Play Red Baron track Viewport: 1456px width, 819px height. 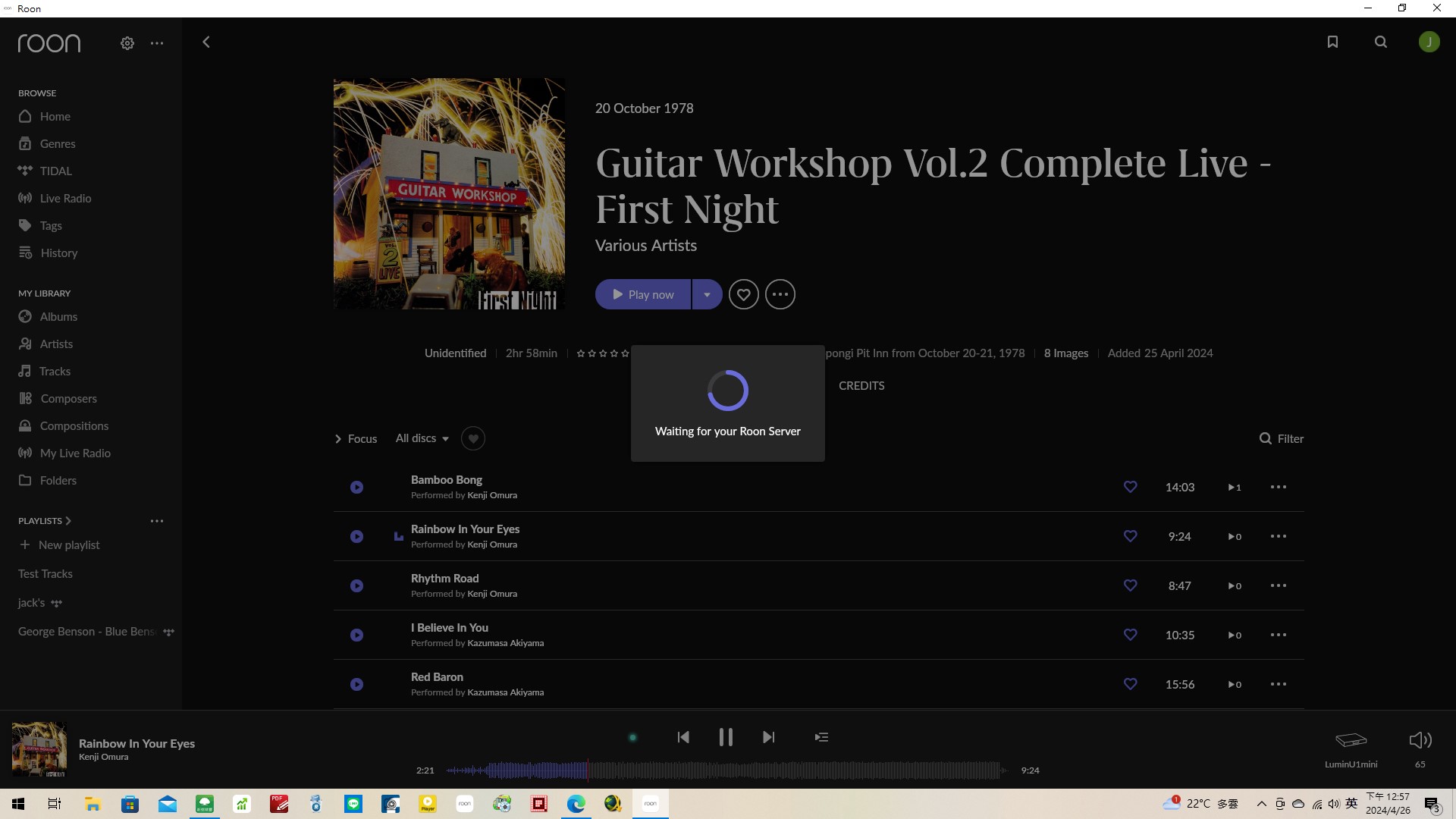(x=356, y=684)
